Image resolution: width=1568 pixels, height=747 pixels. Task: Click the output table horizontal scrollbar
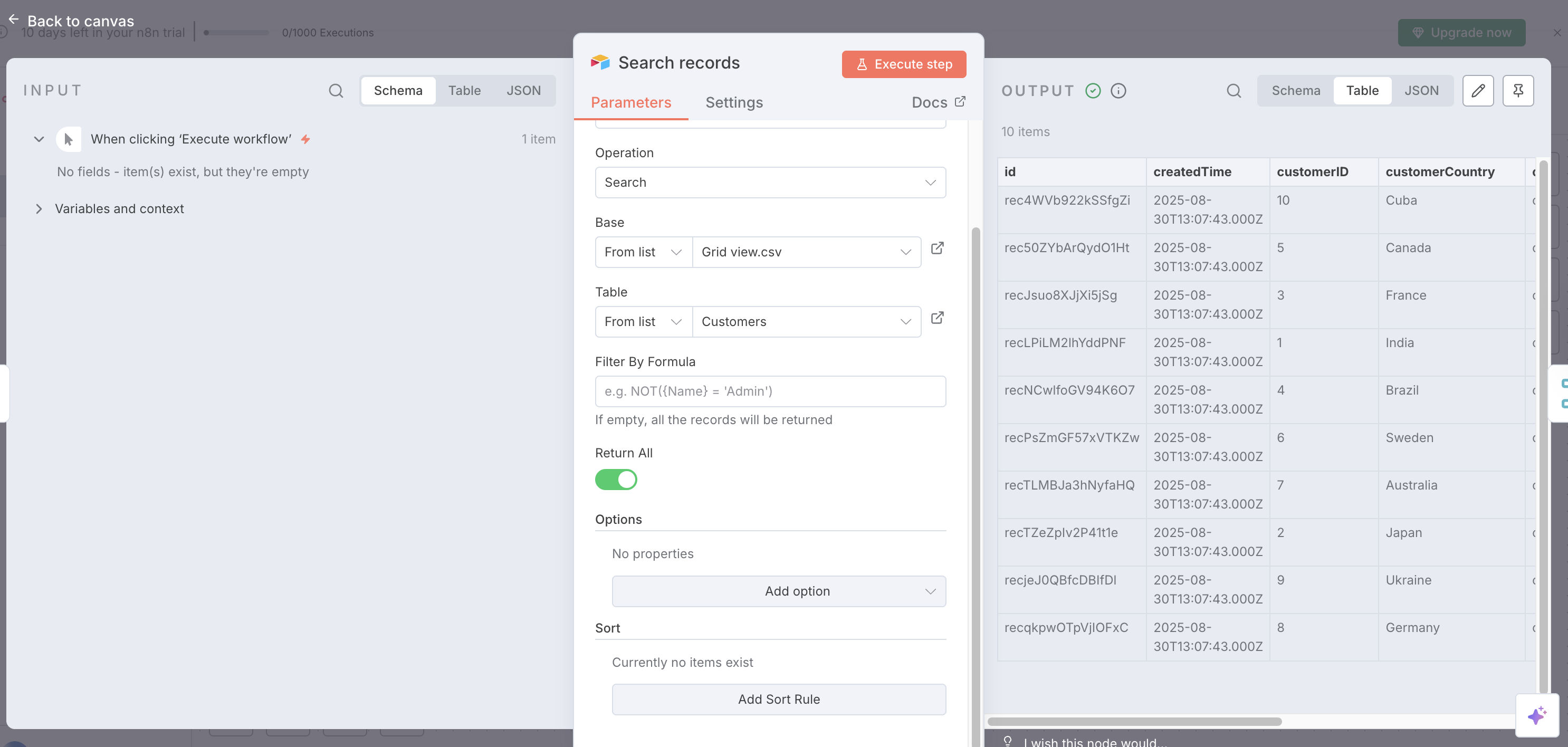coord(1135,722)
